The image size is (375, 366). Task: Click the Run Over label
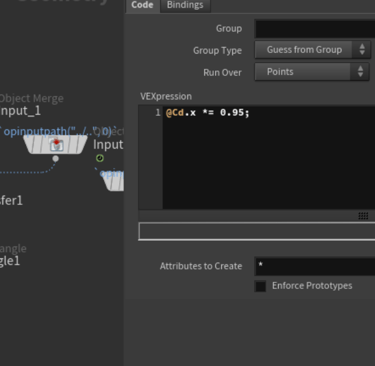pos(222,72)
